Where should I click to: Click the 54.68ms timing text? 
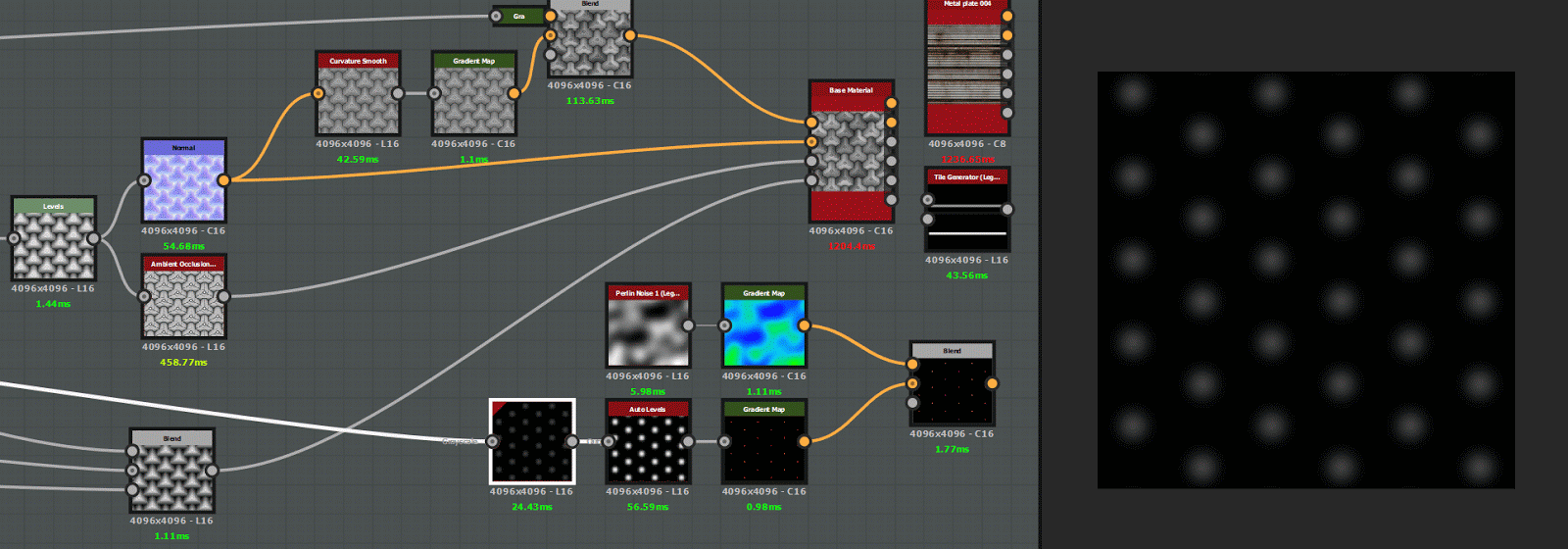click(183, 246)
